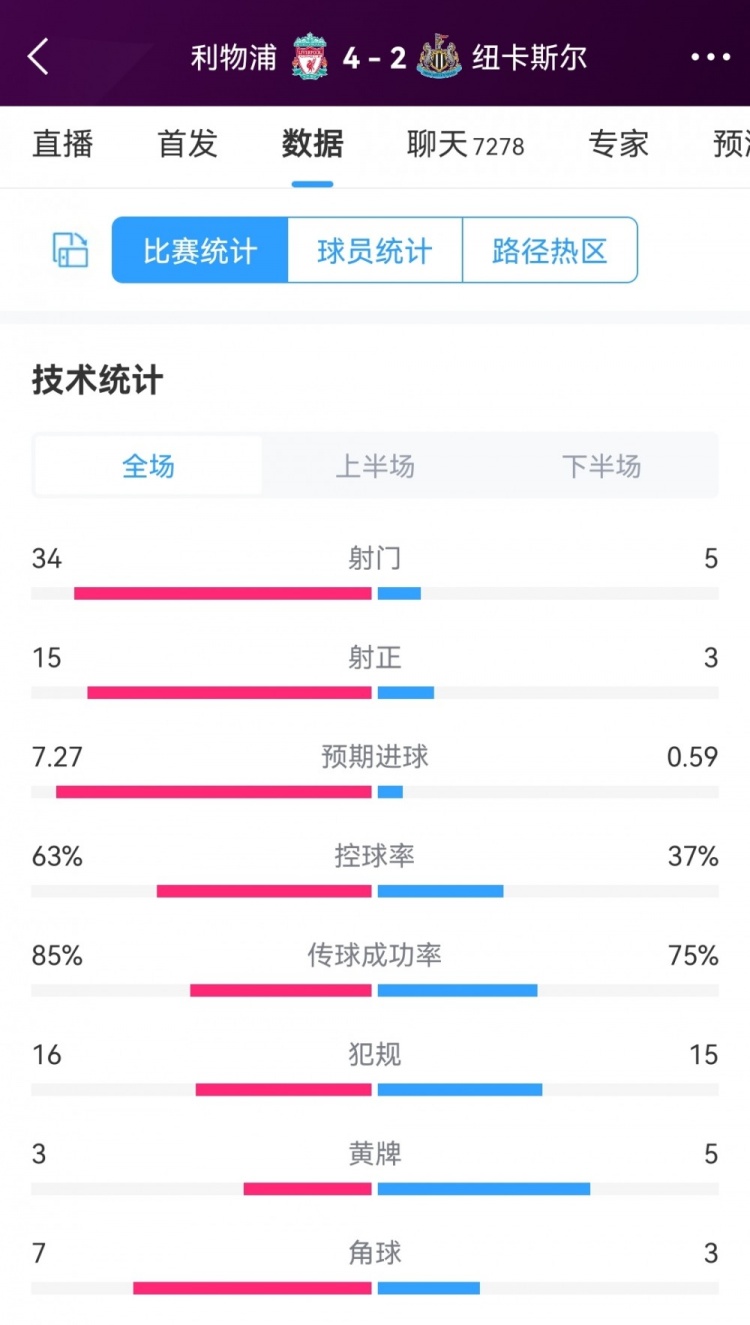Switch to the 首发 lineup tab
Image resolution: width=750 pixels, height=1325 pixels.
[185, 144]
